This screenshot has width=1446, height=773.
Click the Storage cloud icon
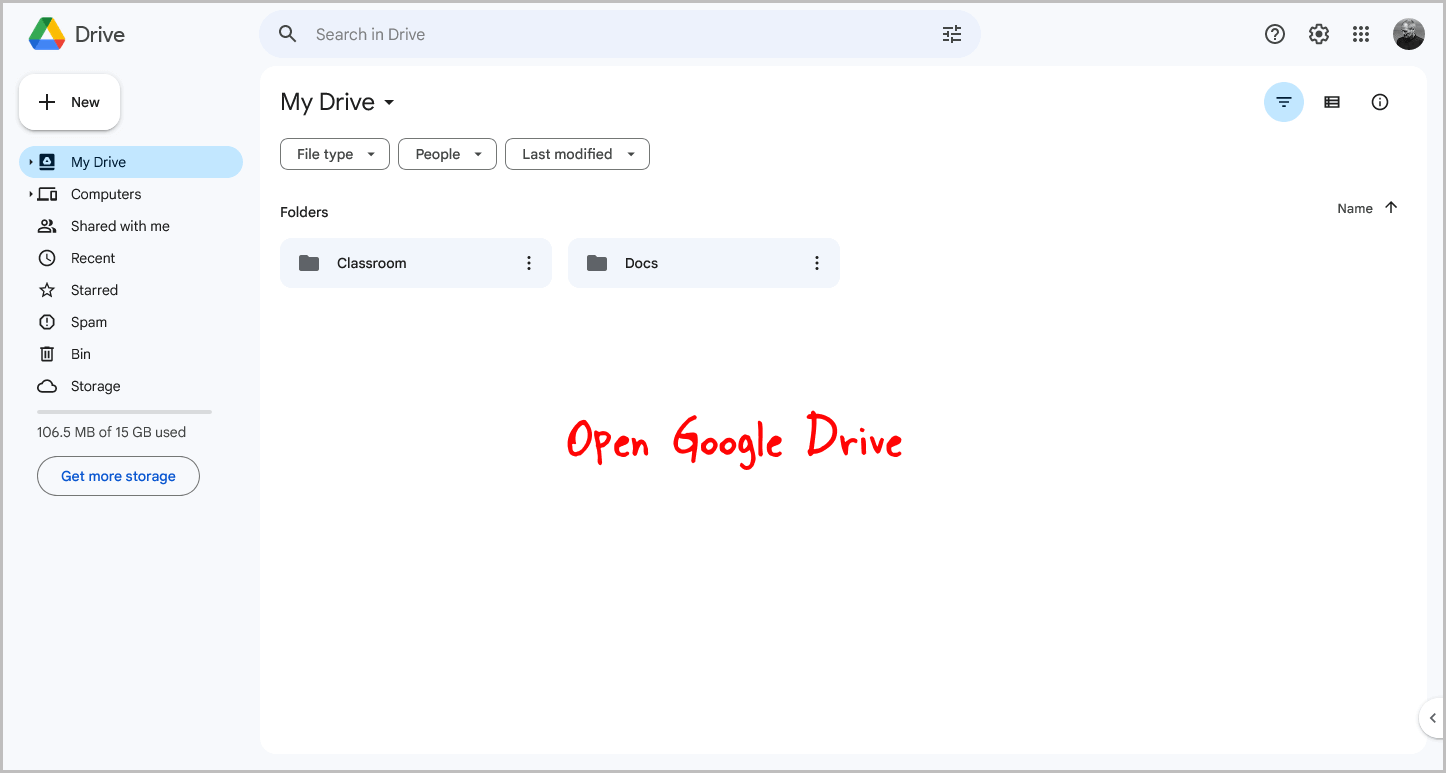point(47,386)
